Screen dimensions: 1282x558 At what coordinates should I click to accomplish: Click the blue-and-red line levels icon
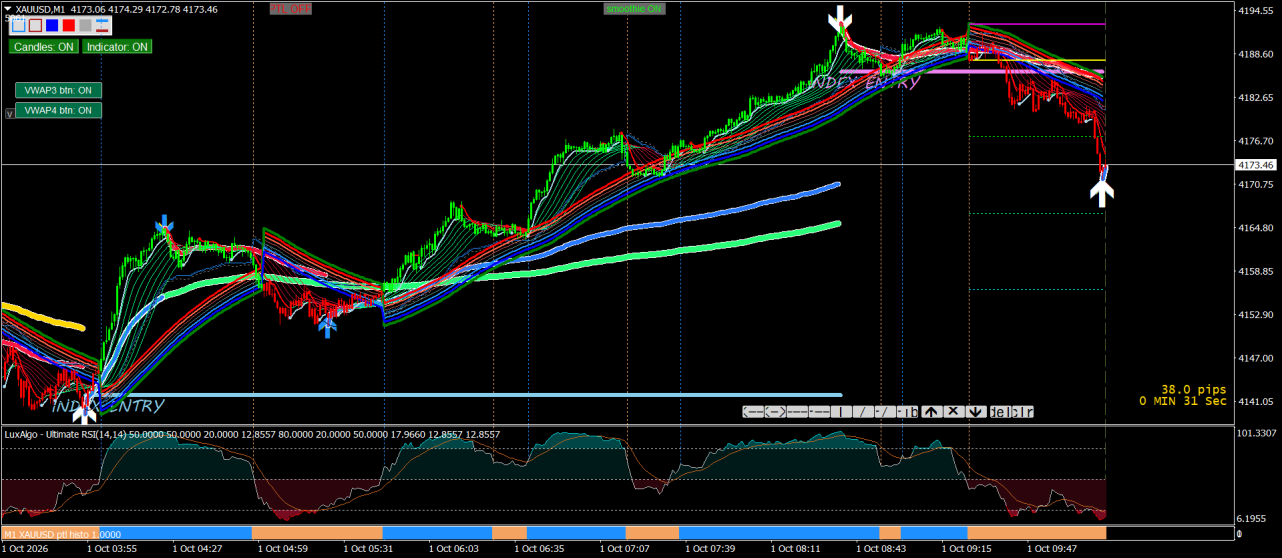pos(102,25)
